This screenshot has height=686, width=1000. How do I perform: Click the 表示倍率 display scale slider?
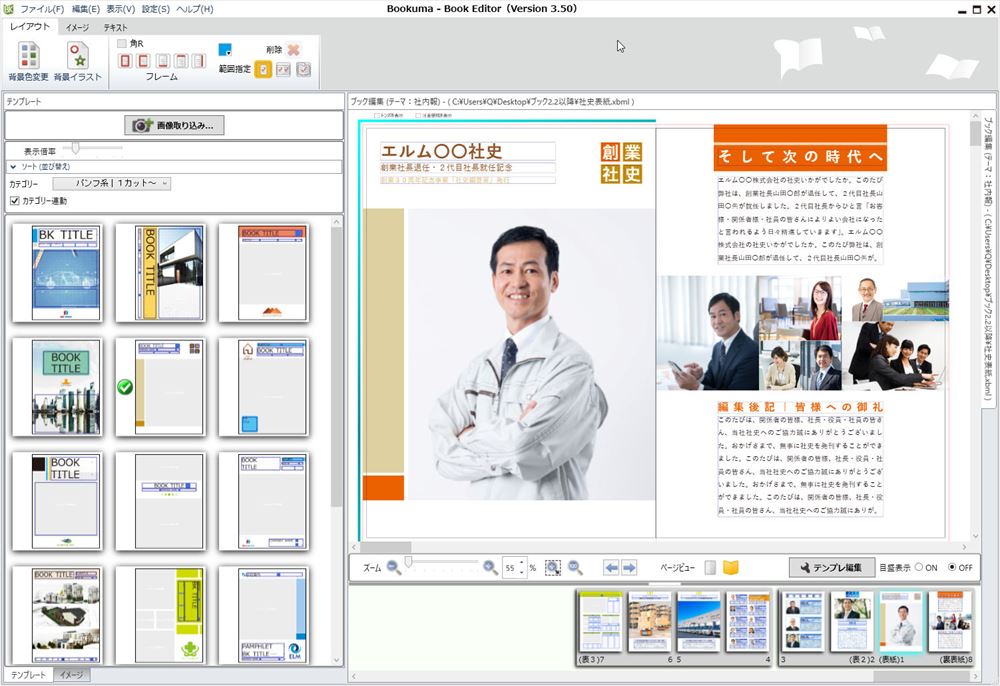[76, 149]
